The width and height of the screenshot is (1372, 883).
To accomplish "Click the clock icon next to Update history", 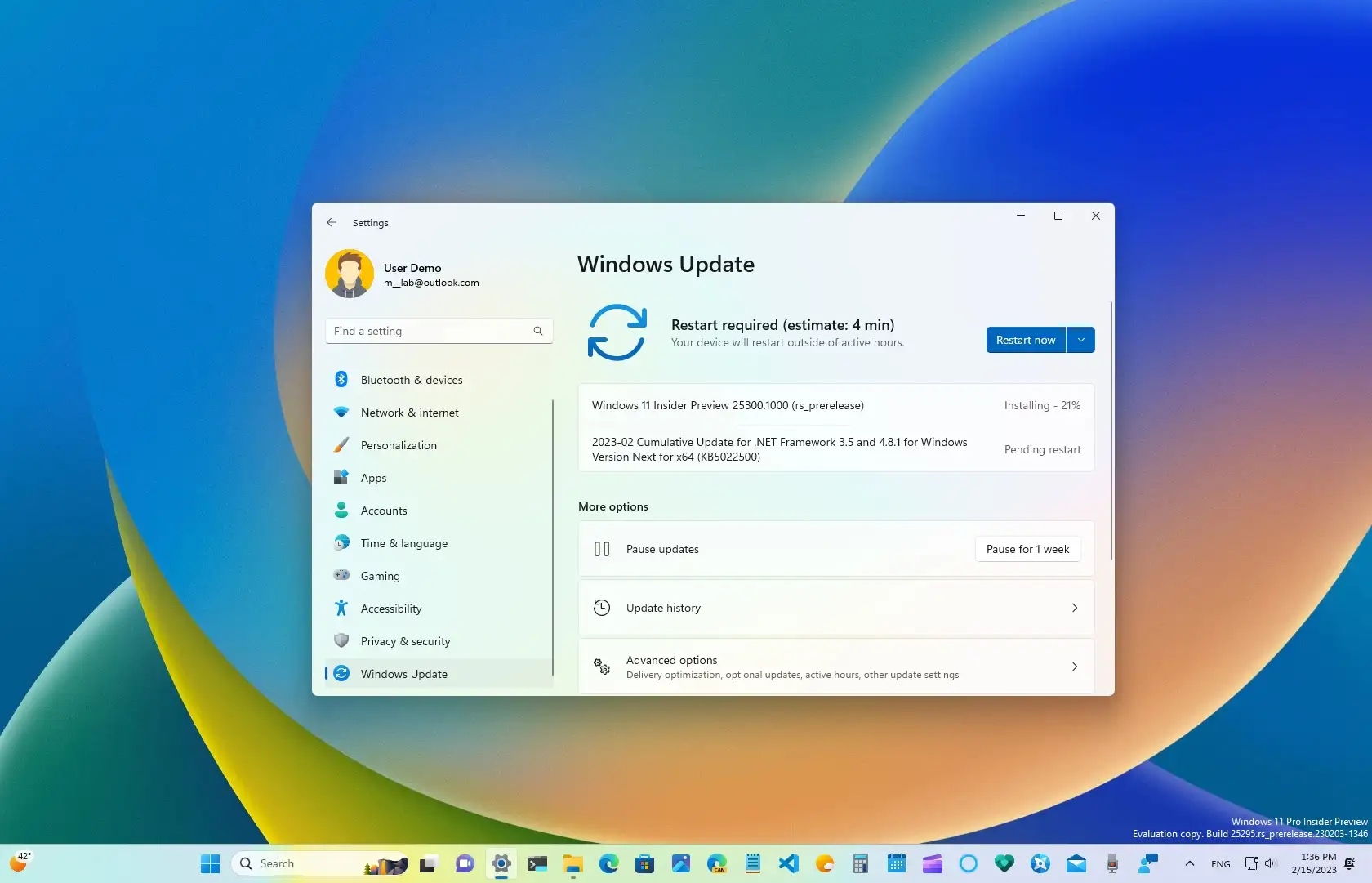I will click(602, 608).
